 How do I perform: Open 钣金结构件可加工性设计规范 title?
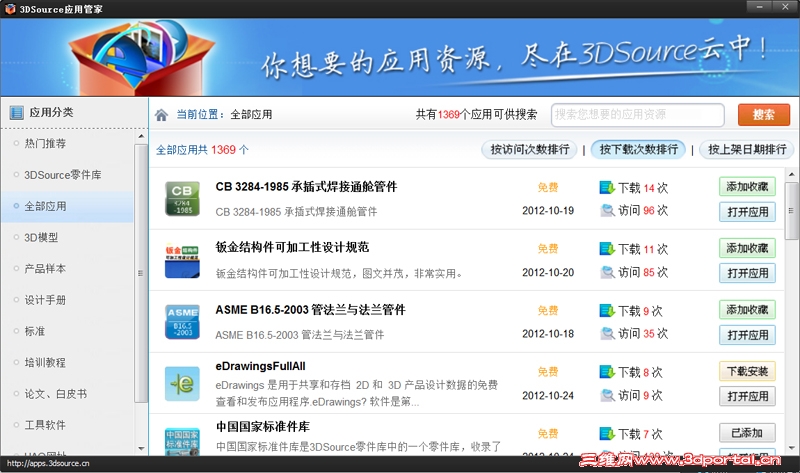(292, 247)
